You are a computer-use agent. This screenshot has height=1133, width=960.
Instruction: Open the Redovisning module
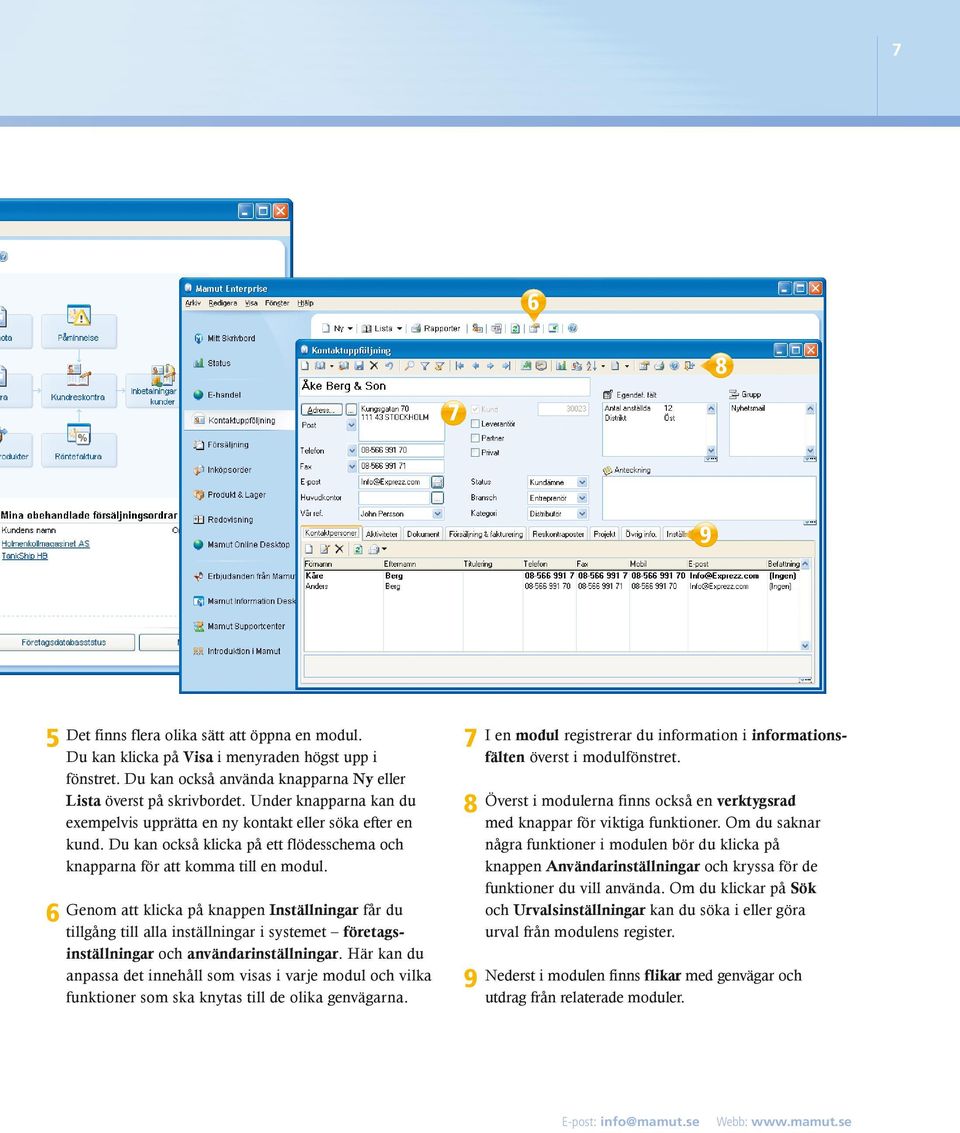click(223, 520)
